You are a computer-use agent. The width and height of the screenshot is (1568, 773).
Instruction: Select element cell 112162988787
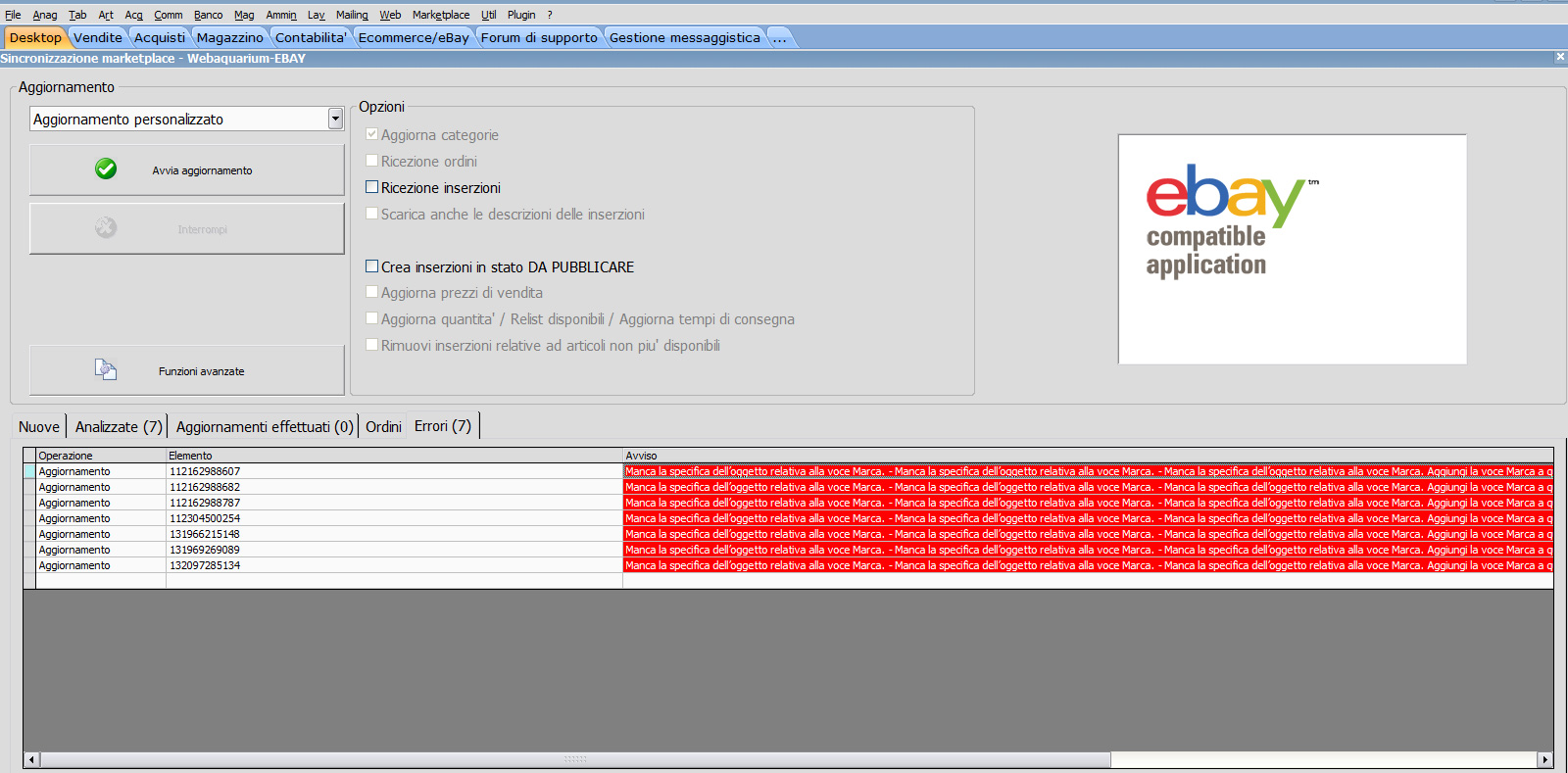[x=394, y=503]
